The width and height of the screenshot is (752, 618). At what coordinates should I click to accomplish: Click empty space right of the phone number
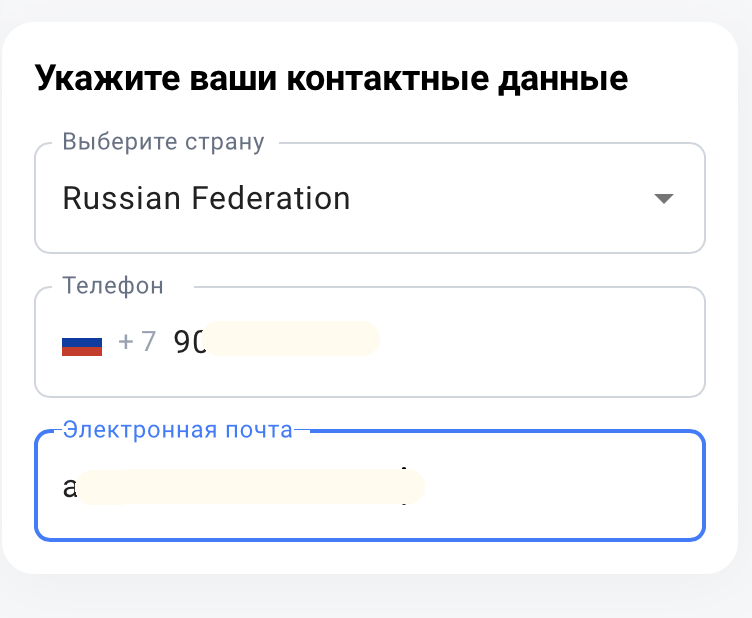pyautogui.click(x=537, y=342)
